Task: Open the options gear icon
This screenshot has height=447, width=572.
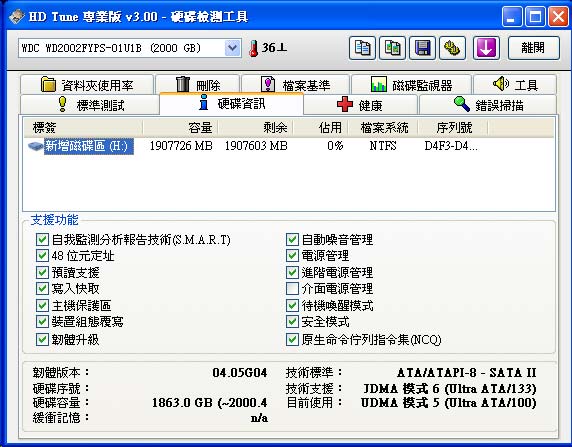Action: (x=452, y=48)
